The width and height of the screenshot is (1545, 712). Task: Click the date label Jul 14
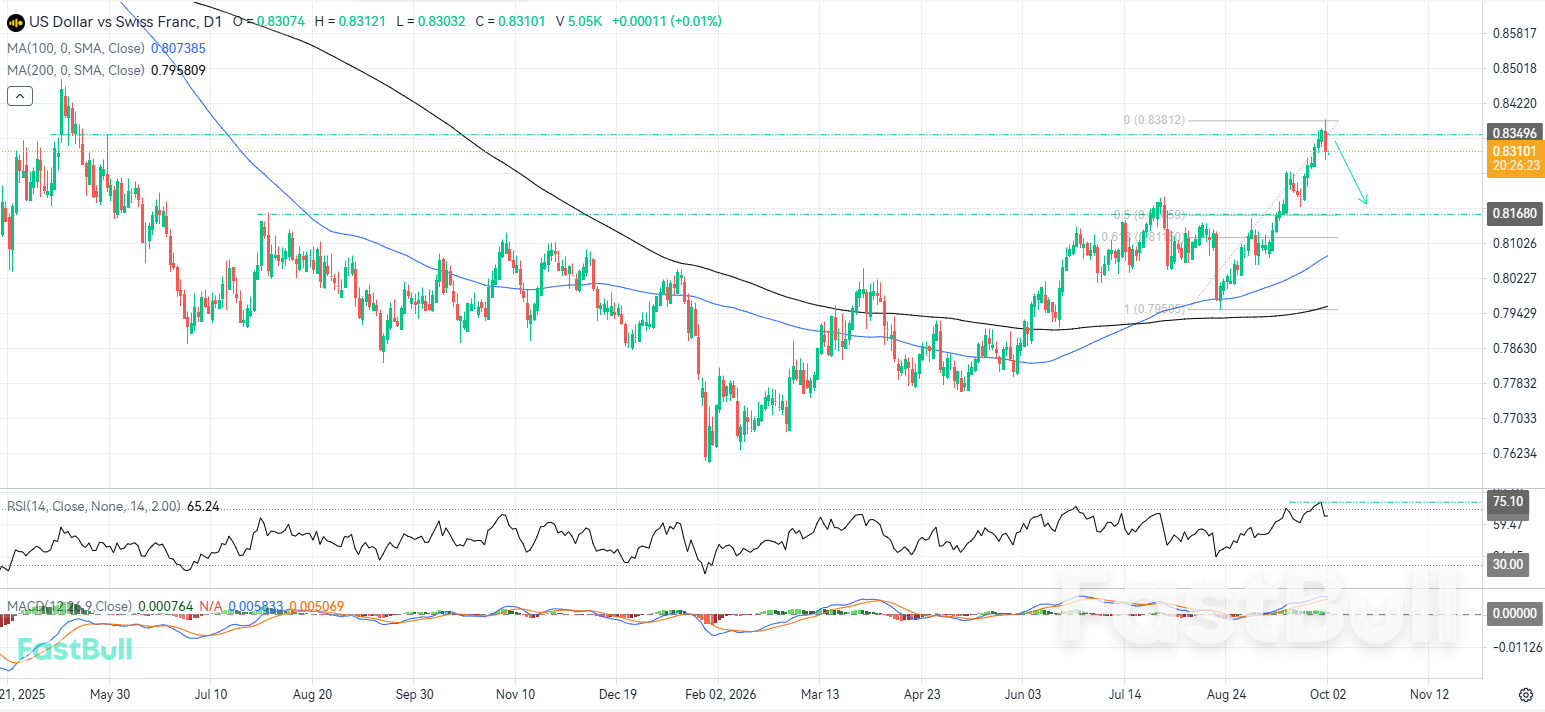(x=1126, y=693)
